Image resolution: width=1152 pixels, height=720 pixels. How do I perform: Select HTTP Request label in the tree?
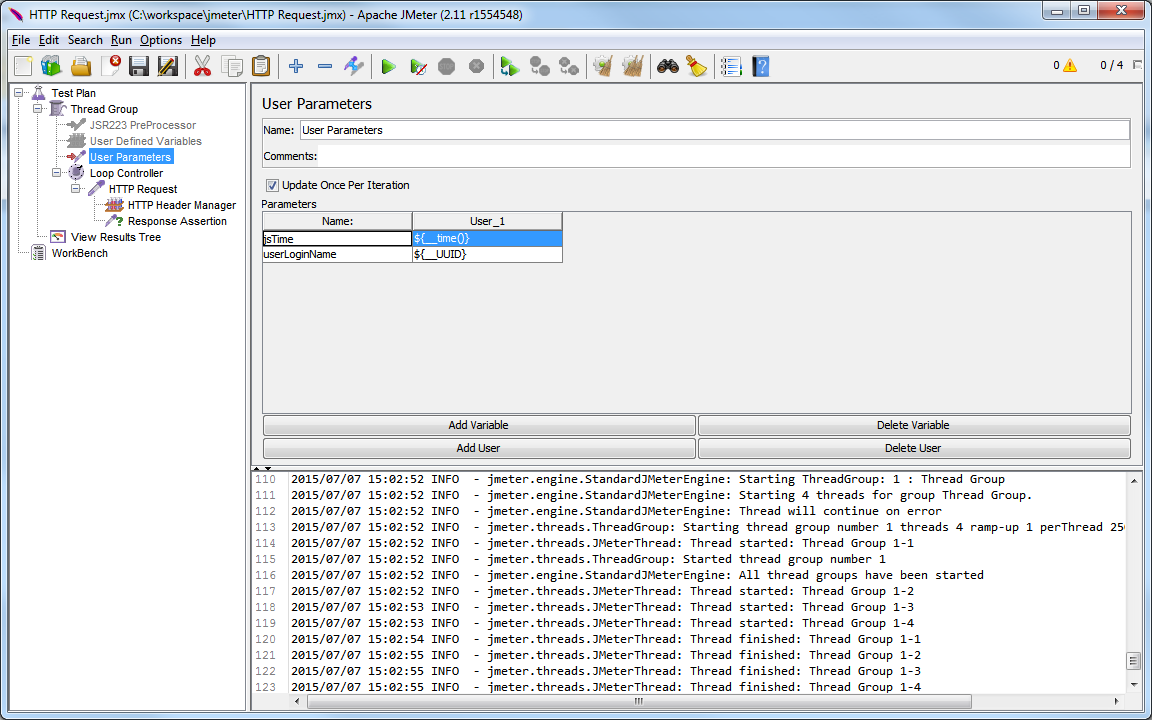pyautogui.click(x=143, y=190)
